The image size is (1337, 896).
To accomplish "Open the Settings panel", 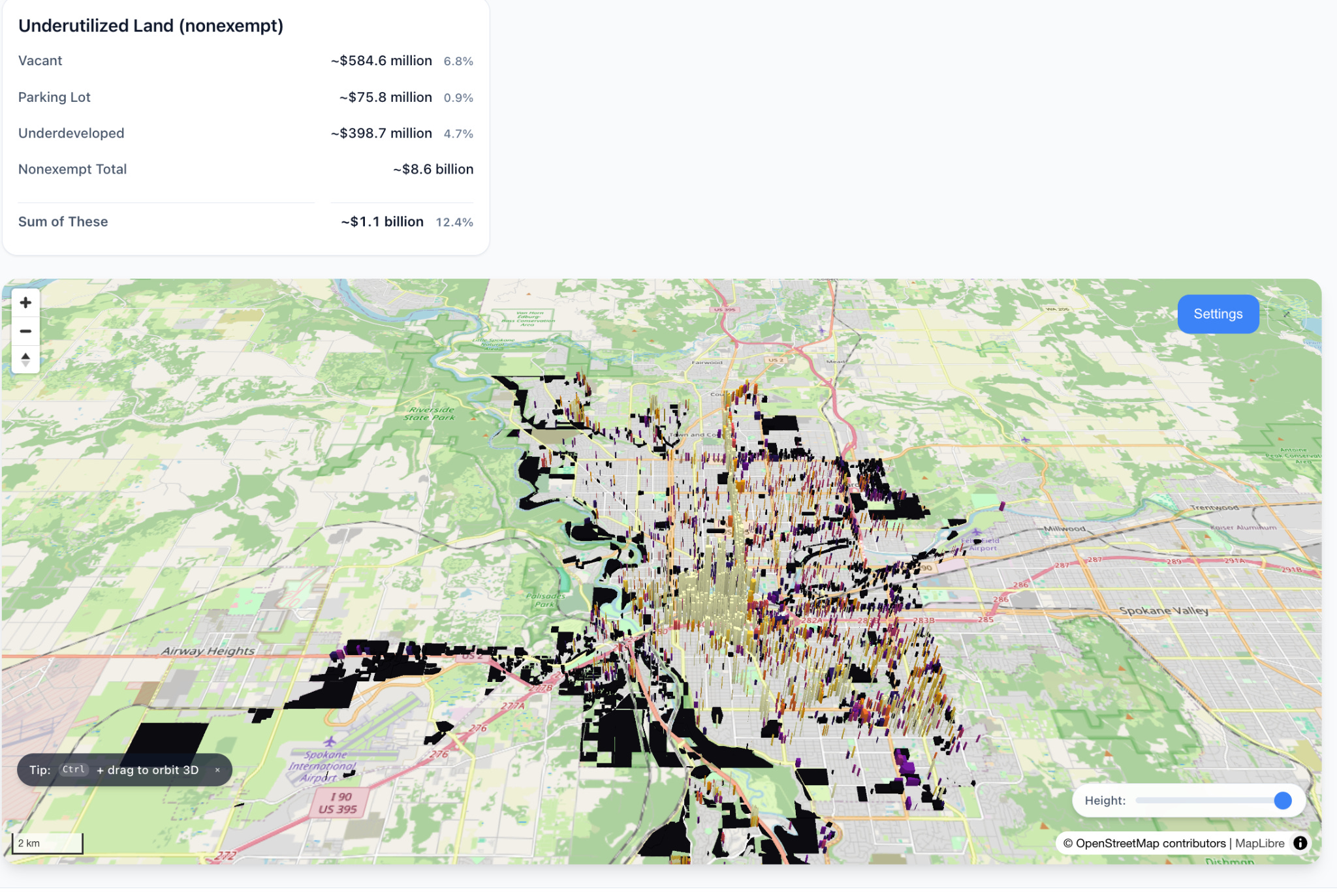I will [x=1218, y=314].
